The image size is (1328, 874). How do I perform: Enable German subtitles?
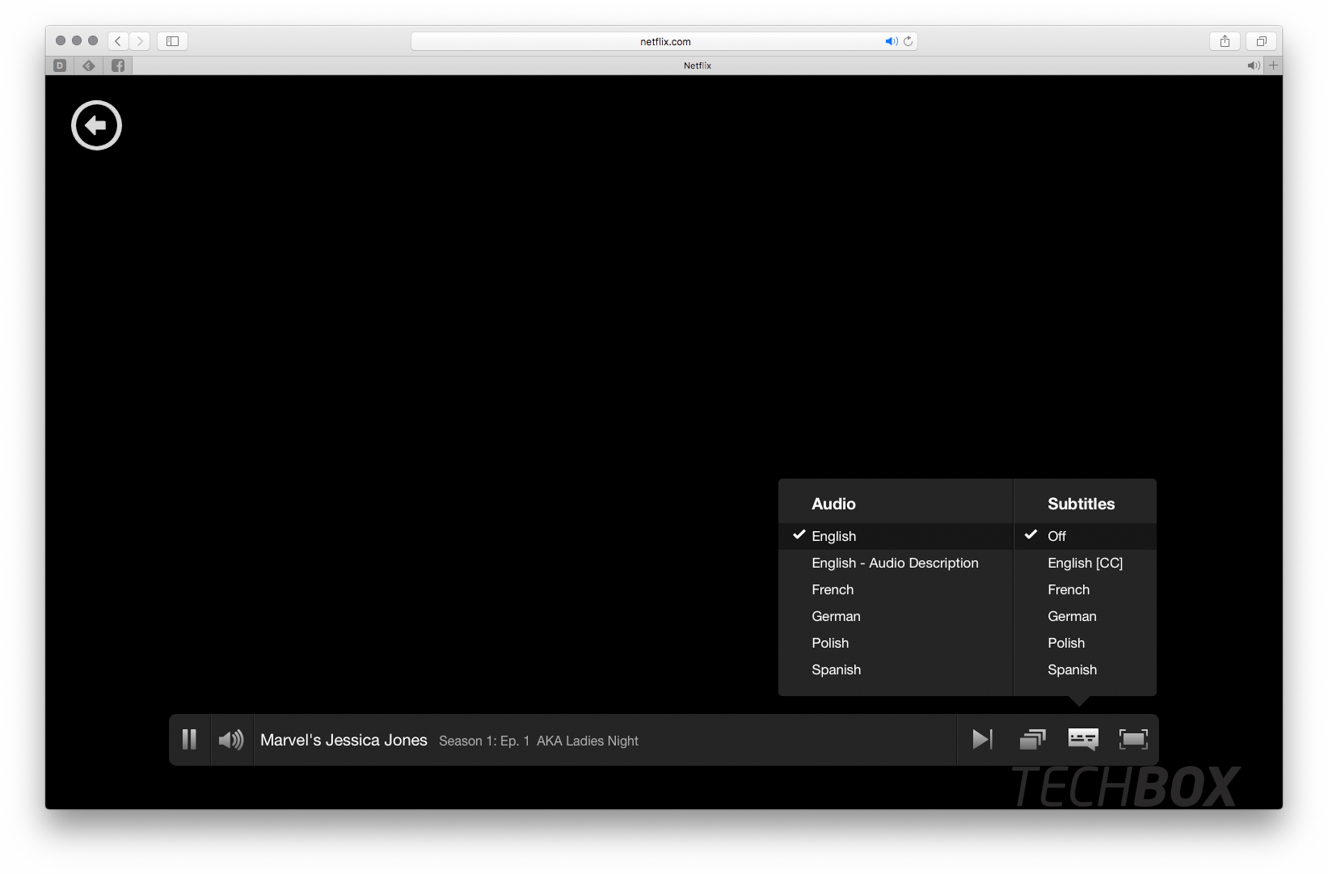tap(1085, 616)
